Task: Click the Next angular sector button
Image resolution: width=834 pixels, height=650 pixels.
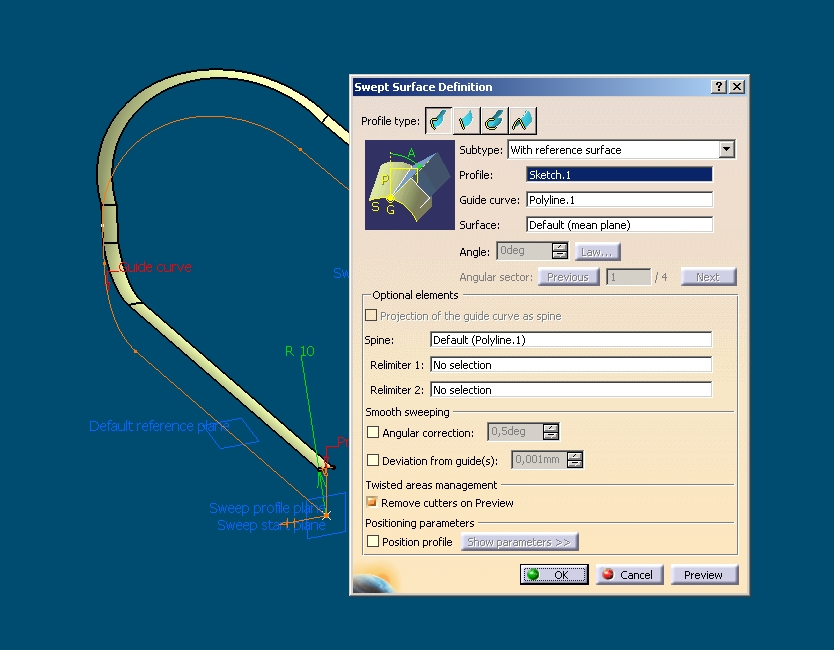Action: click(708, 277)
